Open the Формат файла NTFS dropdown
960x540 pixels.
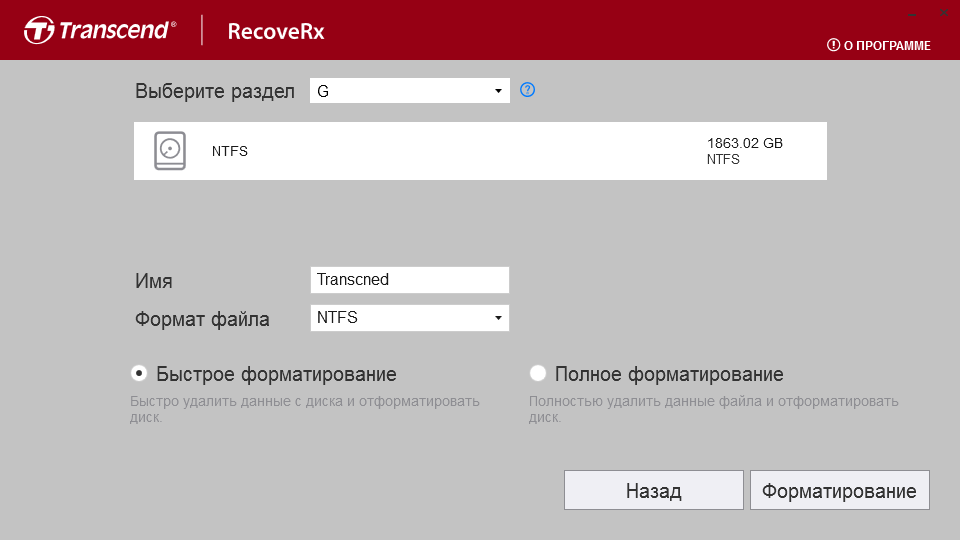click(410, 318)
